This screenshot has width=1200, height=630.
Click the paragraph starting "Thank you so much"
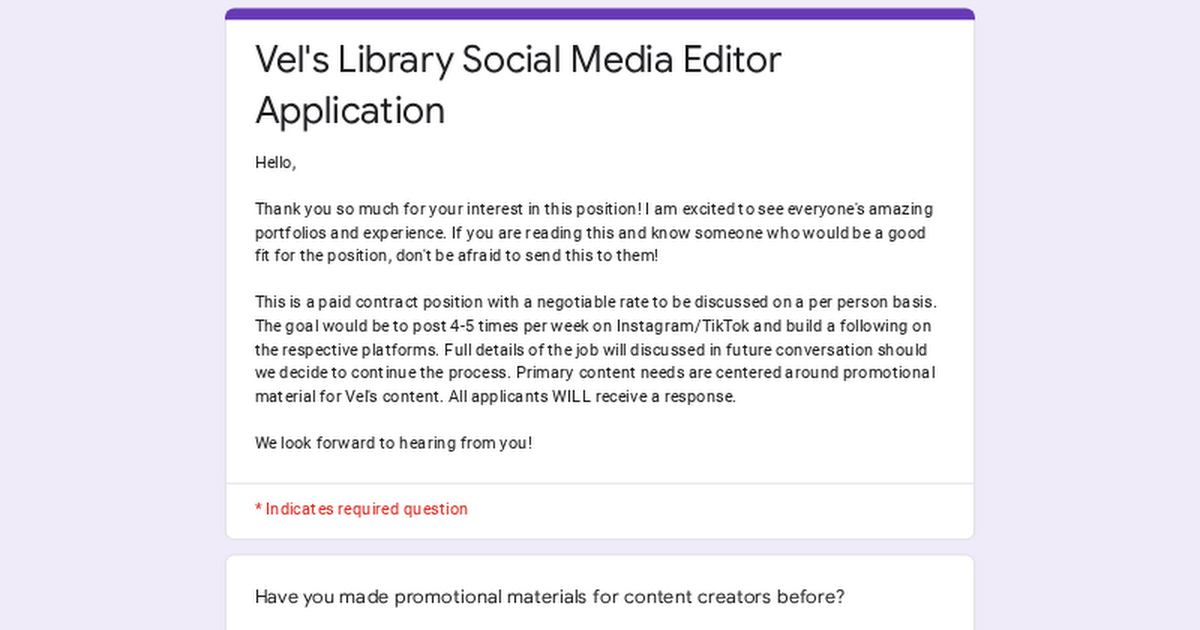(x=594, y=232)
